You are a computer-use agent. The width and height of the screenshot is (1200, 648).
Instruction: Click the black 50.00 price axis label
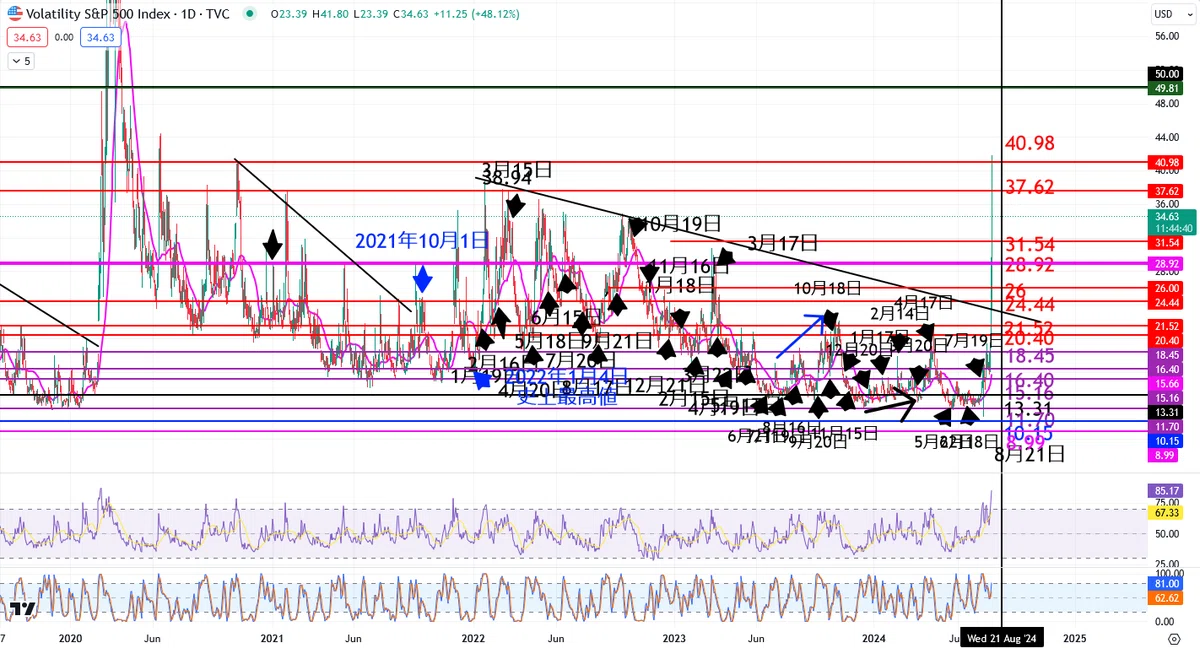[x=1167, y=74]
